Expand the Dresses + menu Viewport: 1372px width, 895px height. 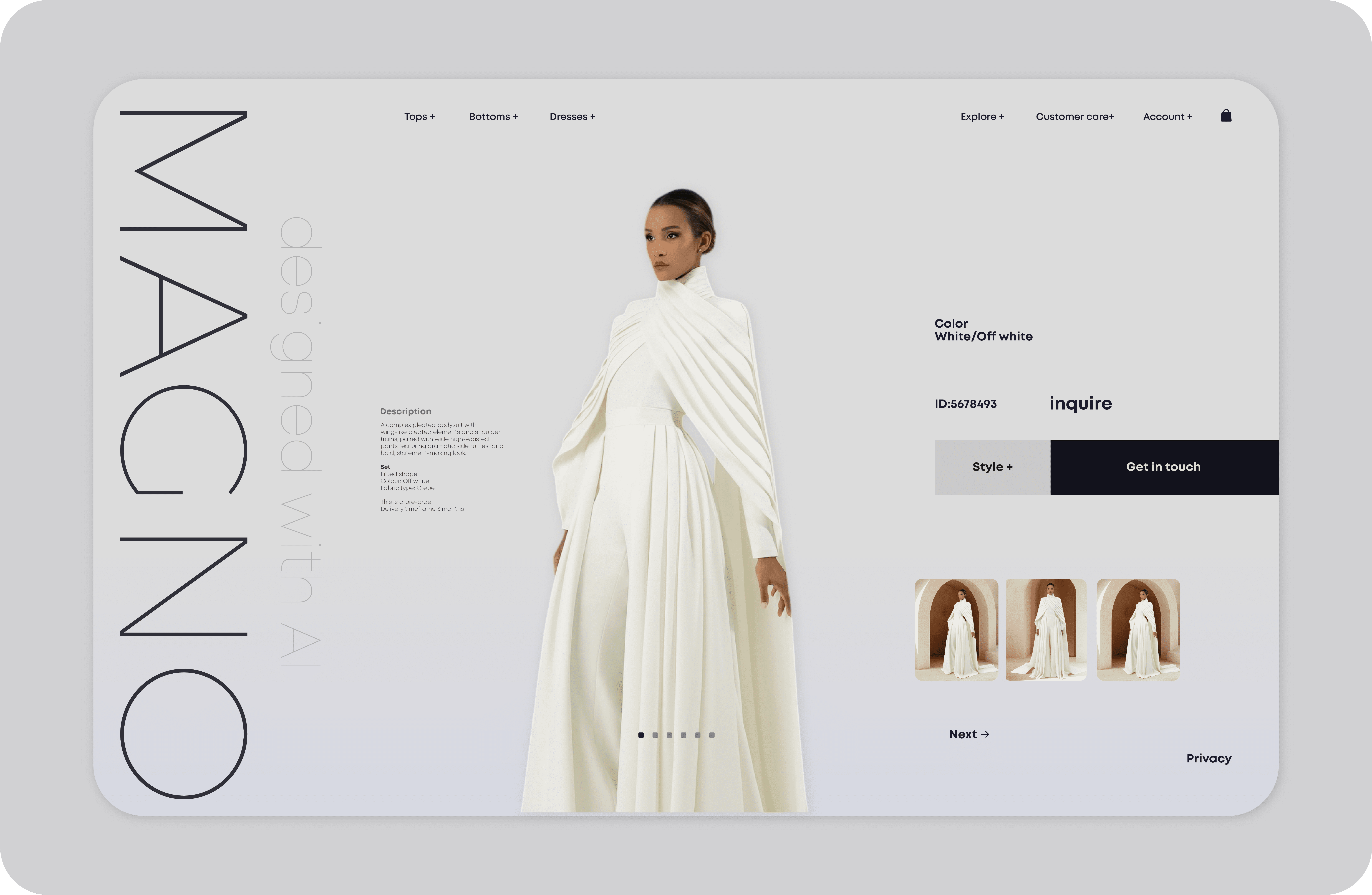point(572,116)
